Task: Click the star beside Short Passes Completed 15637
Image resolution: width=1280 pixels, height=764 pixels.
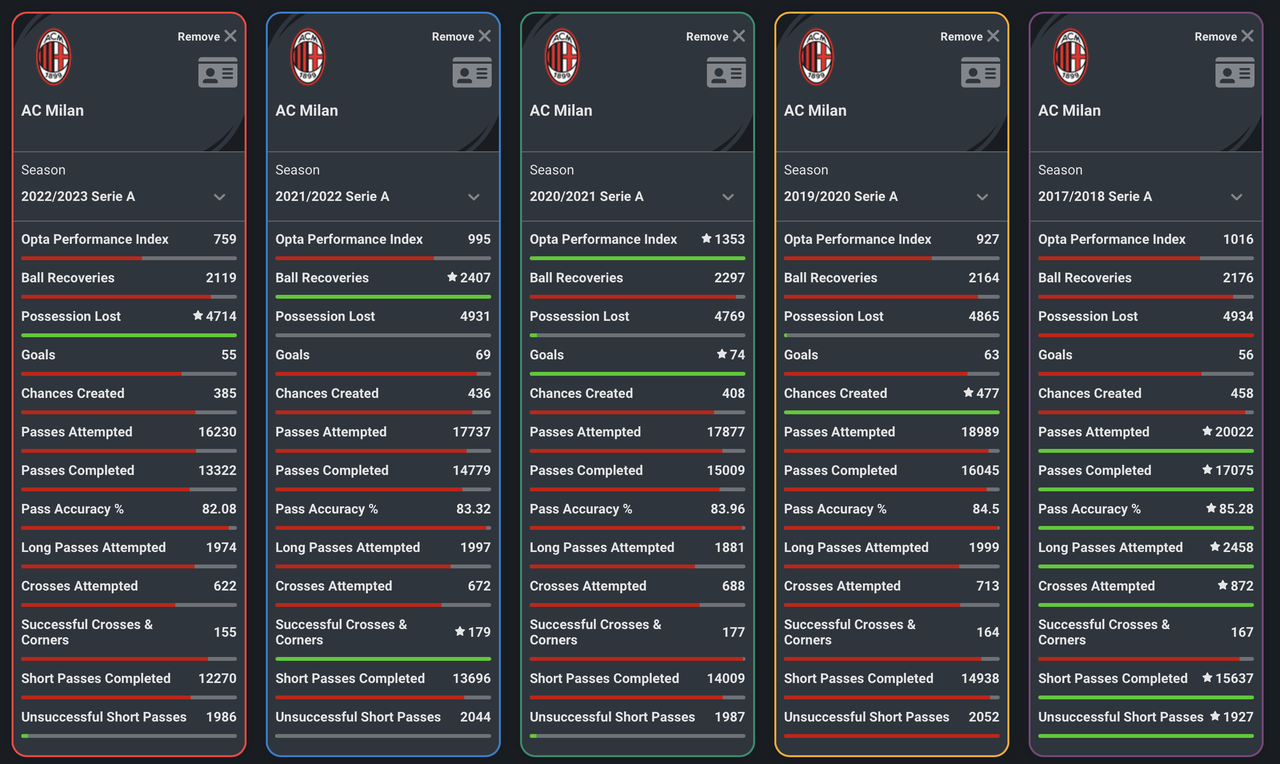Action: [x=1207, y=678]
